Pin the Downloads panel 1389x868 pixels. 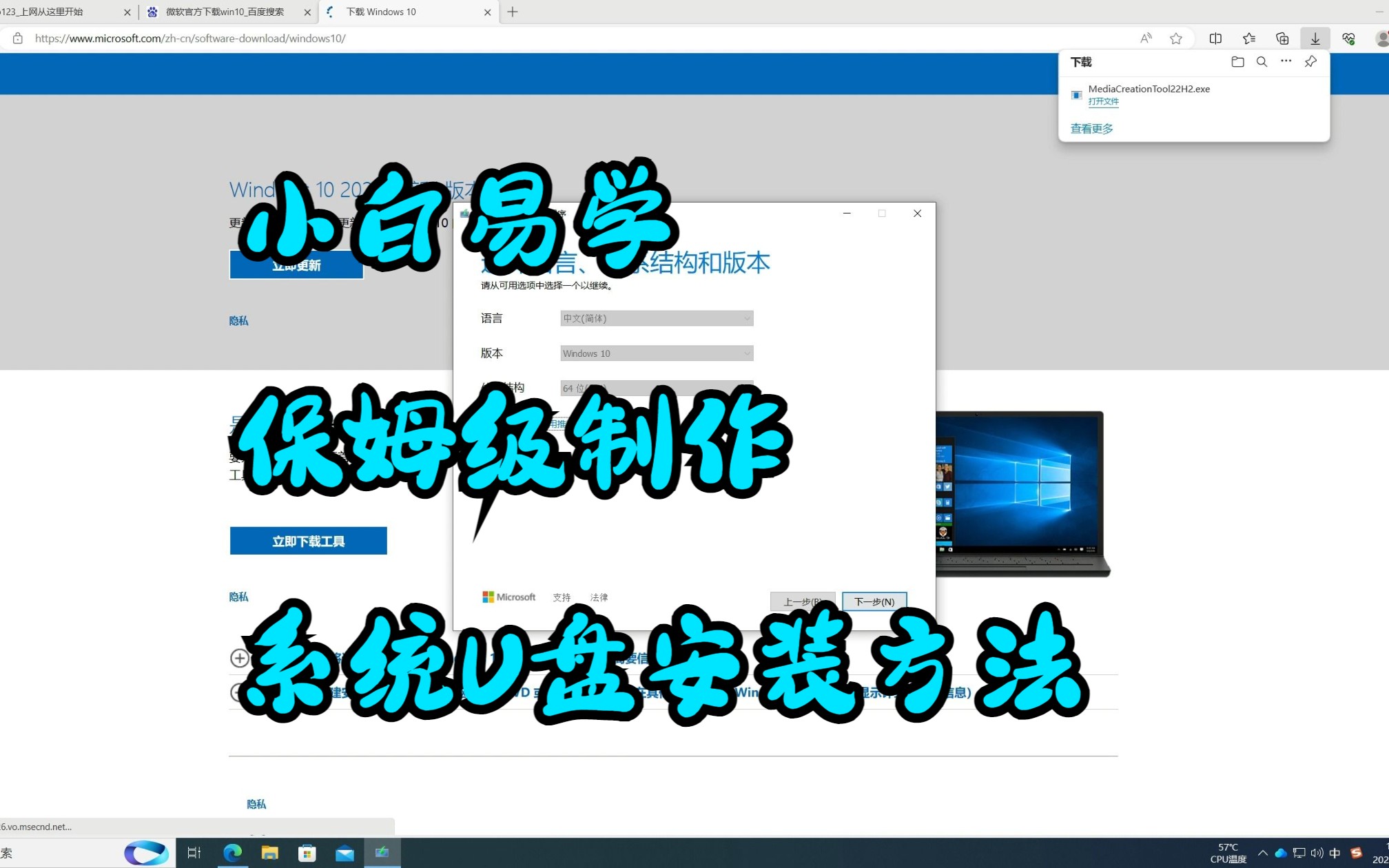tap(1310, 62)
